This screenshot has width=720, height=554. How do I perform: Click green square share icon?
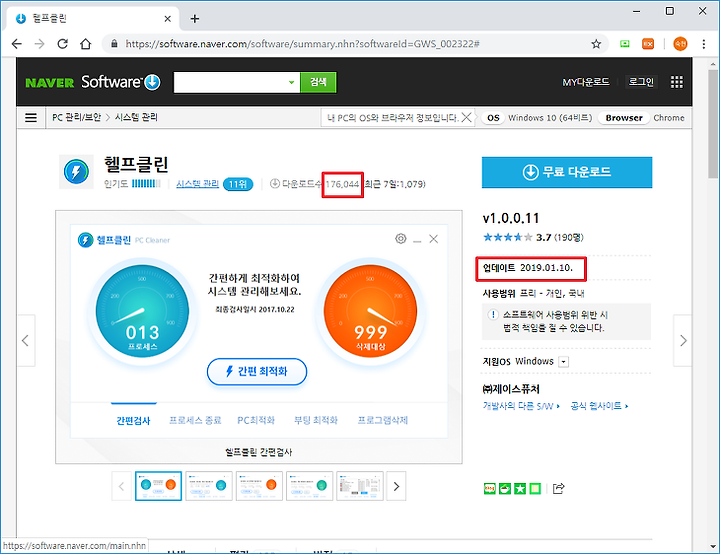point(535,488)
